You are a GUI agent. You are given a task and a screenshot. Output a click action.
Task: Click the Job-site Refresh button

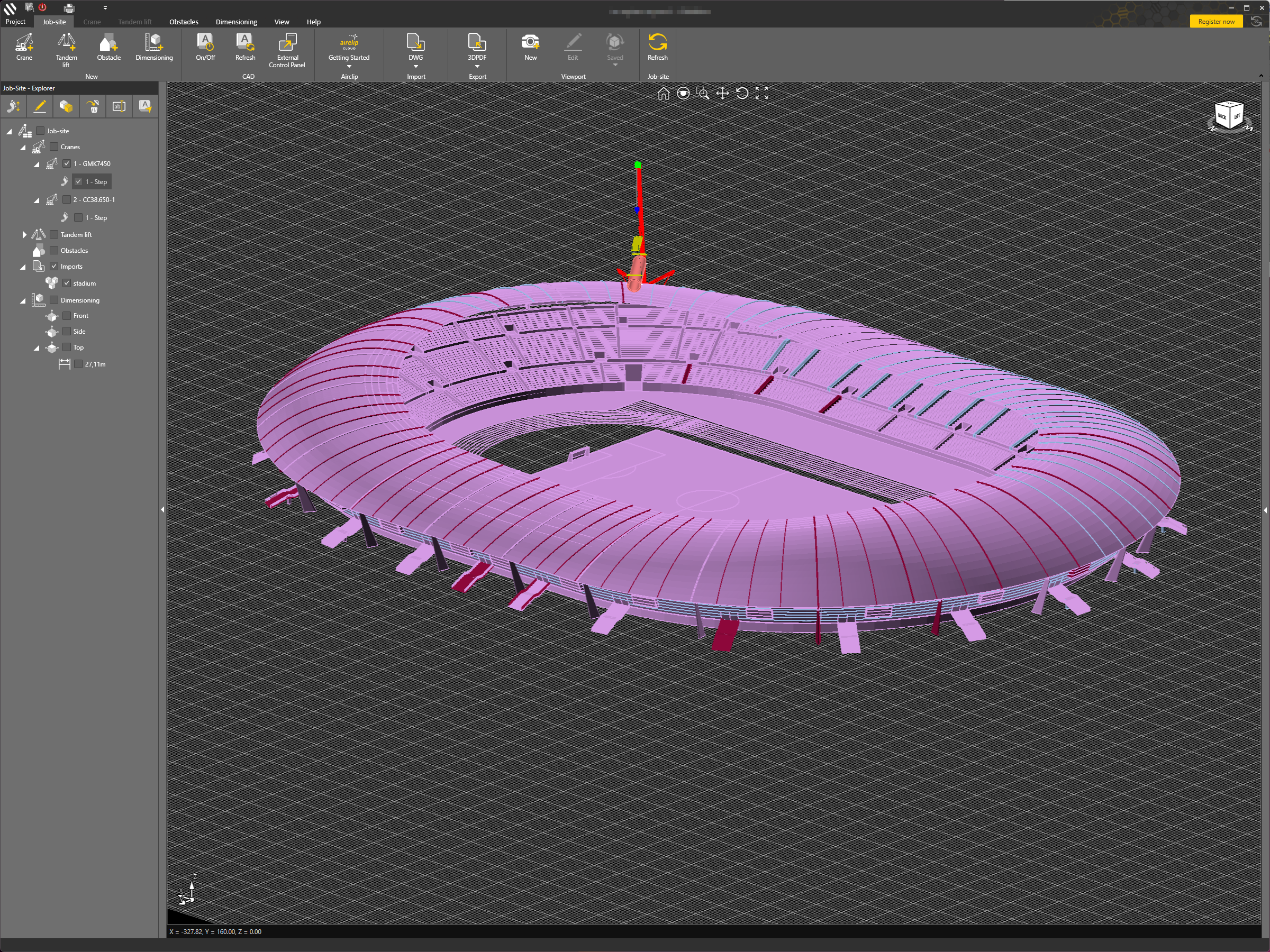click(x=657, y=46)
